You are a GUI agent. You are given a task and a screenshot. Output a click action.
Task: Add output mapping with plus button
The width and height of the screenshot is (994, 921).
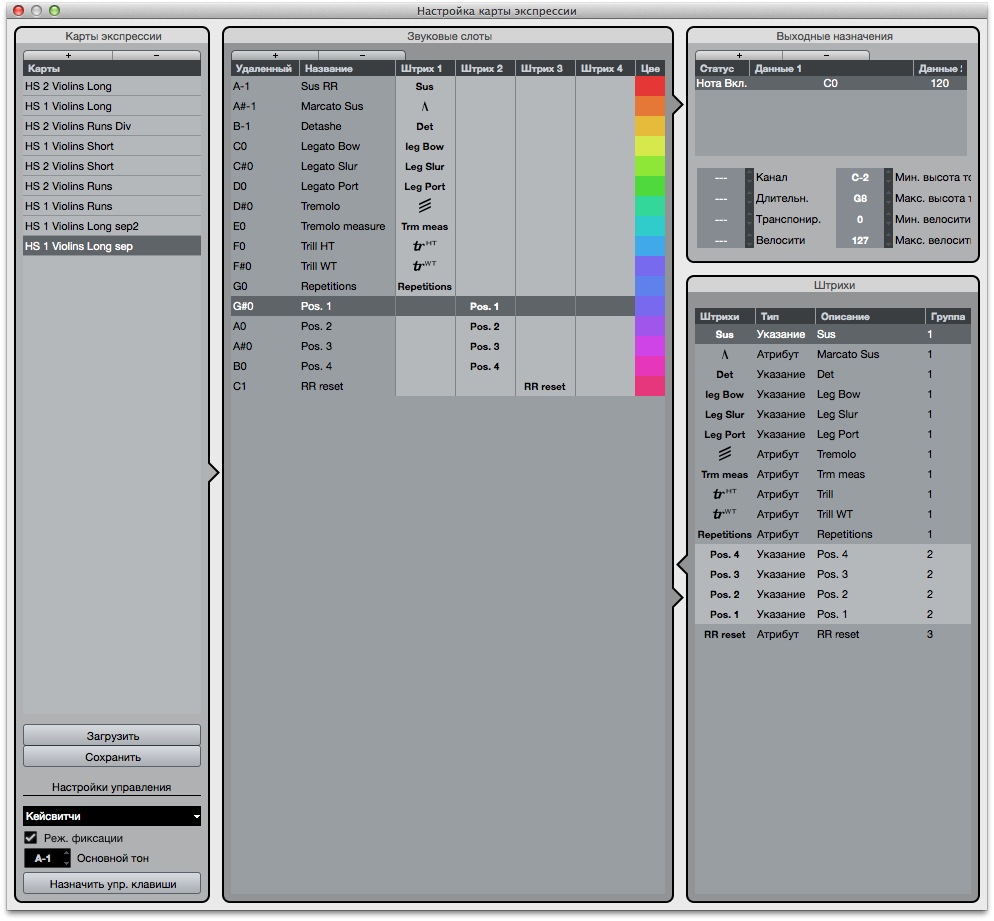click(x=739, y=55)
